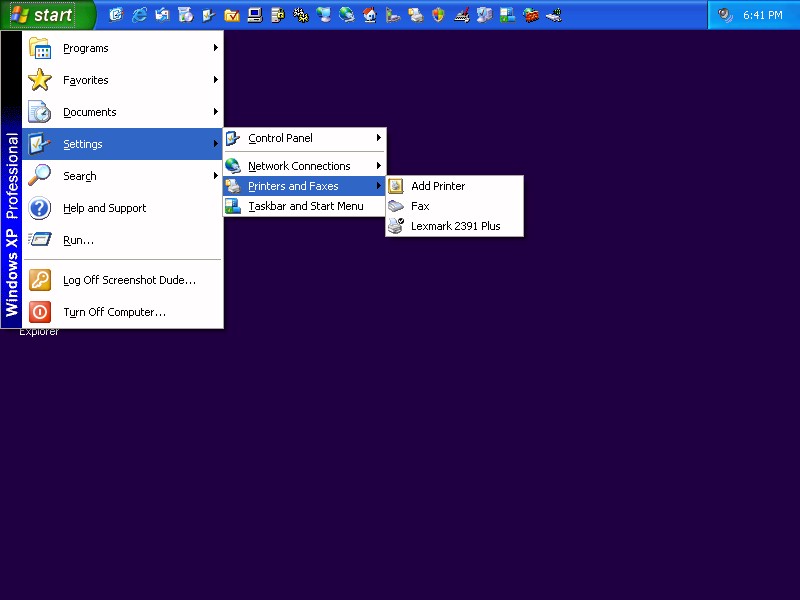
Task: Expand the Control Panel submenu arrow
Action: (x=378, y=138)
